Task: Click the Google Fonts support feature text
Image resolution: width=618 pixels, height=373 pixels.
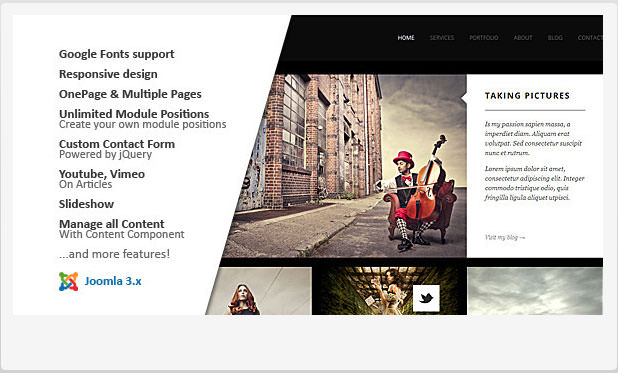Action: click(117, 54)
